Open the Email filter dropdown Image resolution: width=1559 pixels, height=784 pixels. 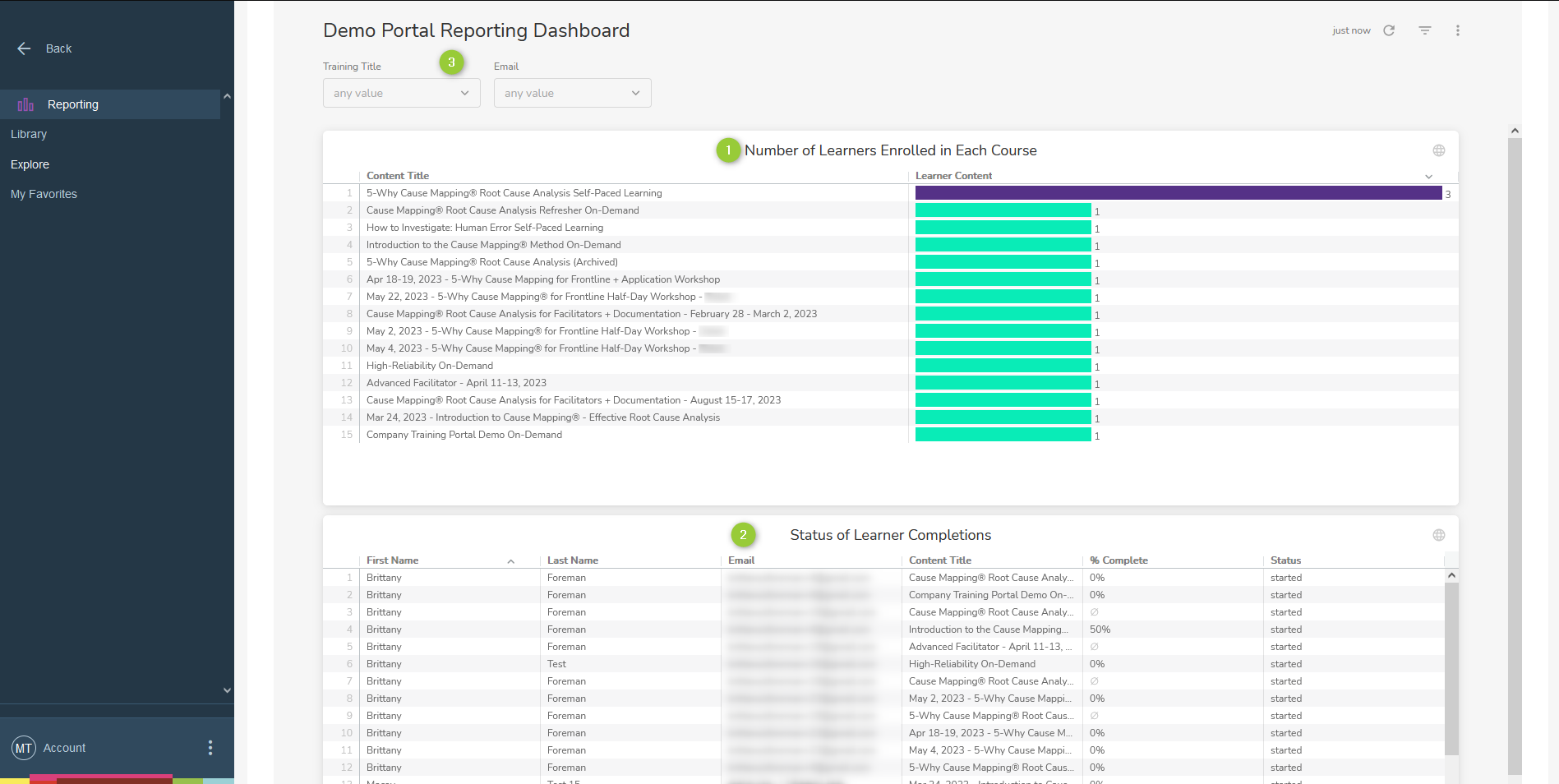pos(572,93)
